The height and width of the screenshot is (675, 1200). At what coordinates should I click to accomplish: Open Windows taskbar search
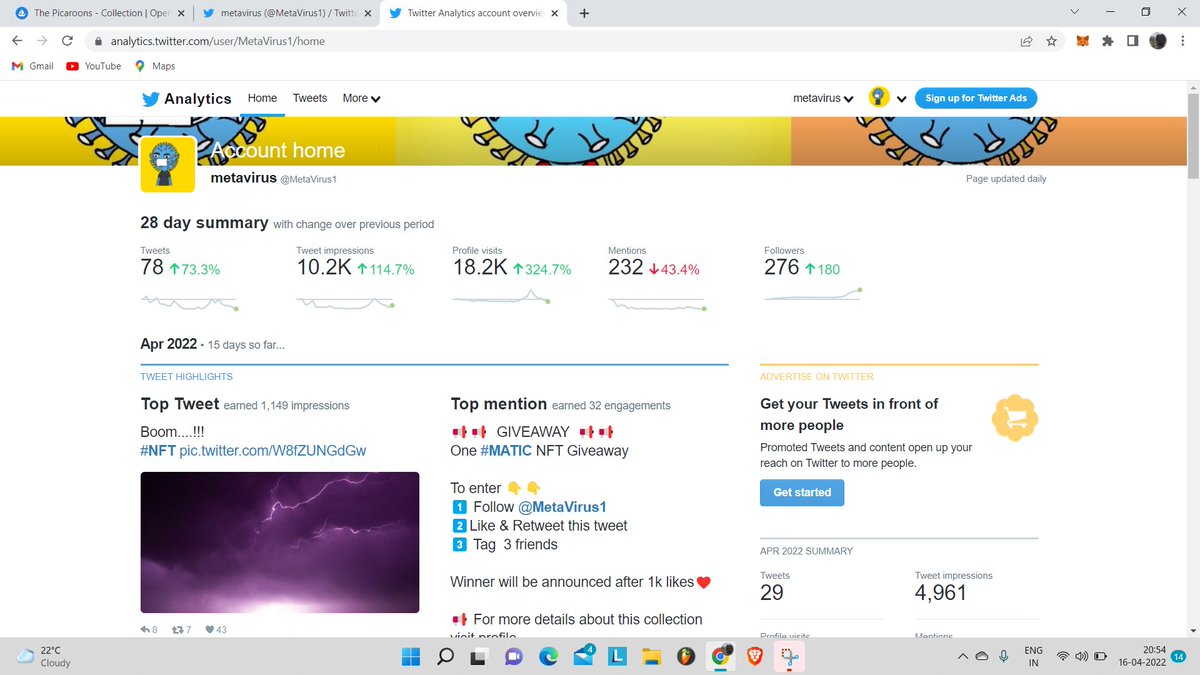446,657
